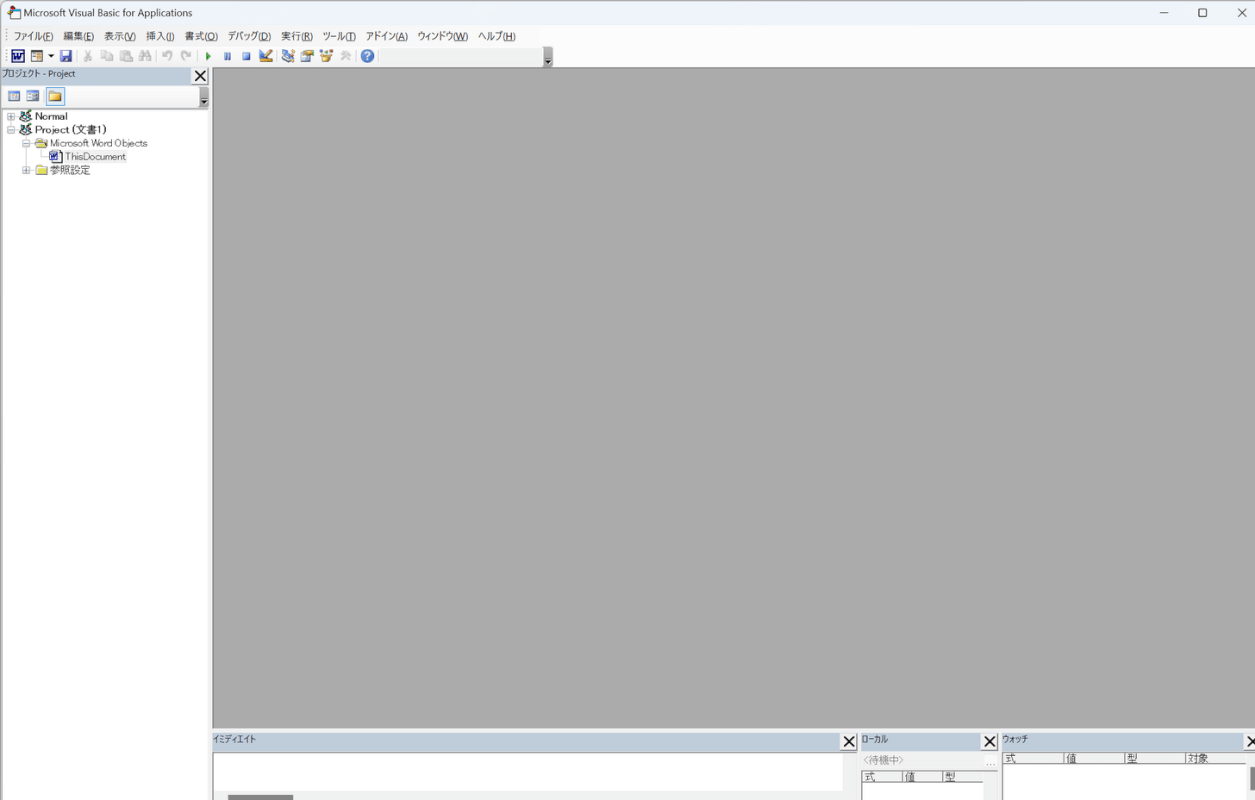This screenshot has height=800, width=1255.
Task: Click View Object button in Project panel
Action: click(x=33, y=96)
